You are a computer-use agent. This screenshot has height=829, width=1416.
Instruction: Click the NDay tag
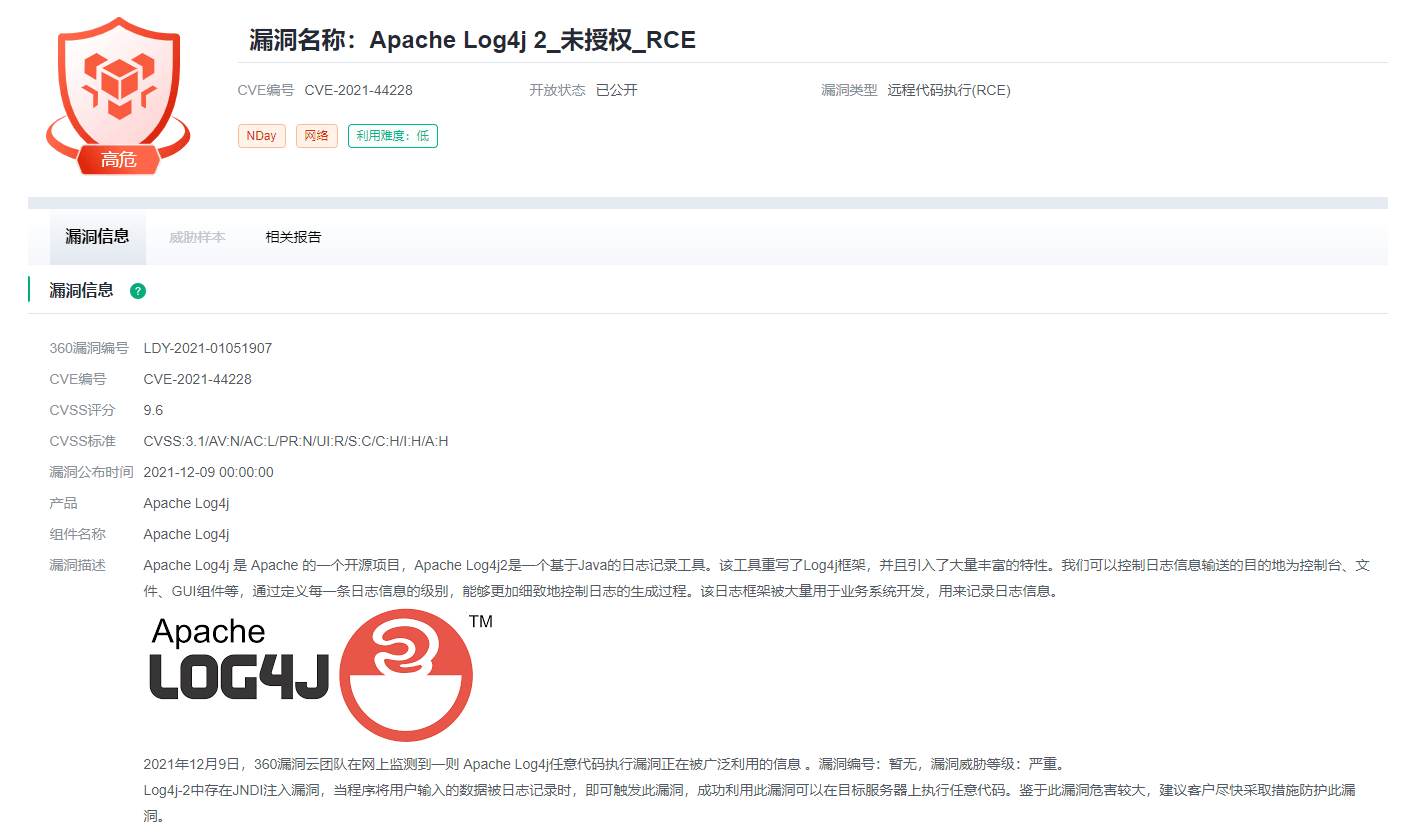[262, 136]
